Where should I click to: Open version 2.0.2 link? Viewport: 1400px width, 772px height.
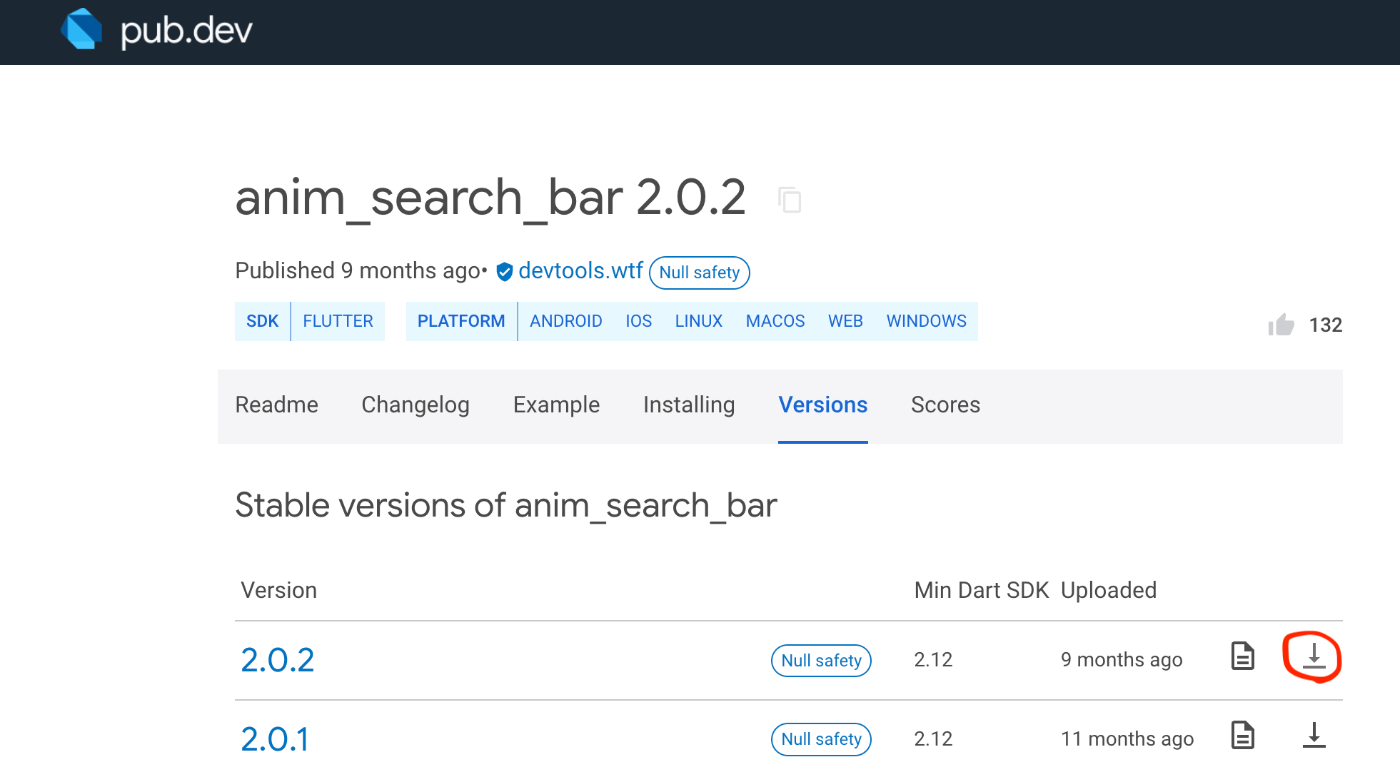pos(278,660)
